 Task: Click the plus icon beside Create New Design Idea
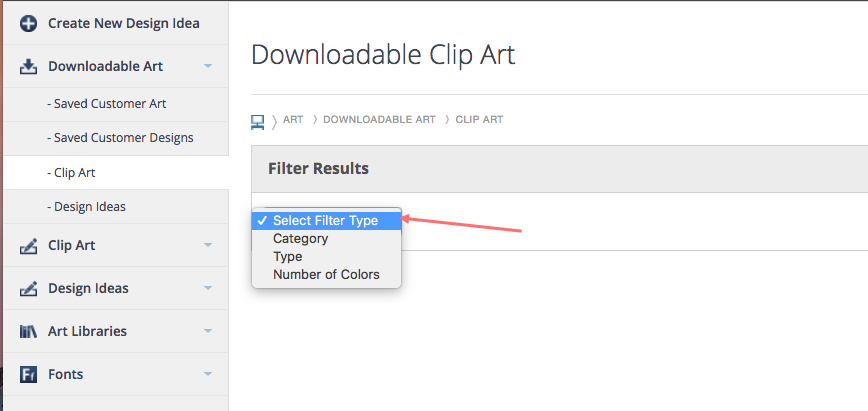click(28, 23)
